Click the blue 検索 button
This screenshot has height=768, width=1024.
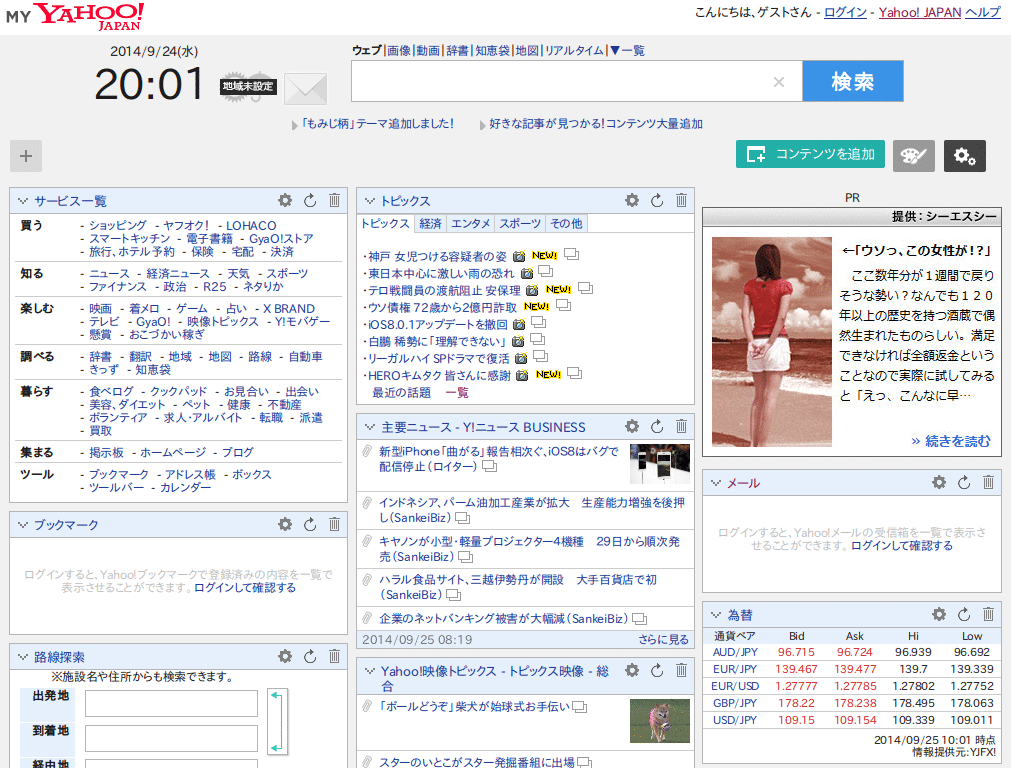853,82
